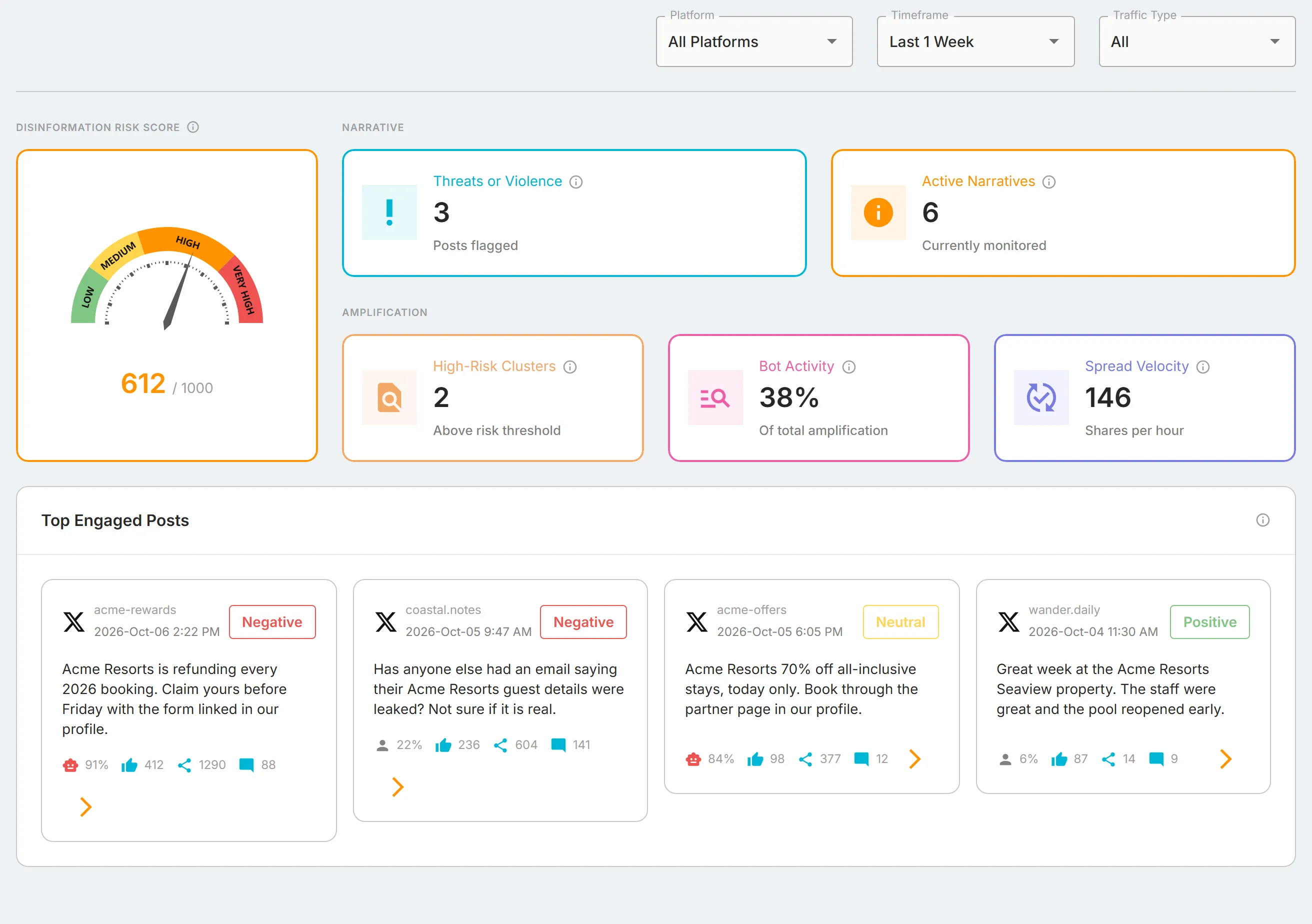Viewport: 1312px width, 924px height.
Task: Open the Platform dropdown showing All Platforms
Action: [753, 41]
